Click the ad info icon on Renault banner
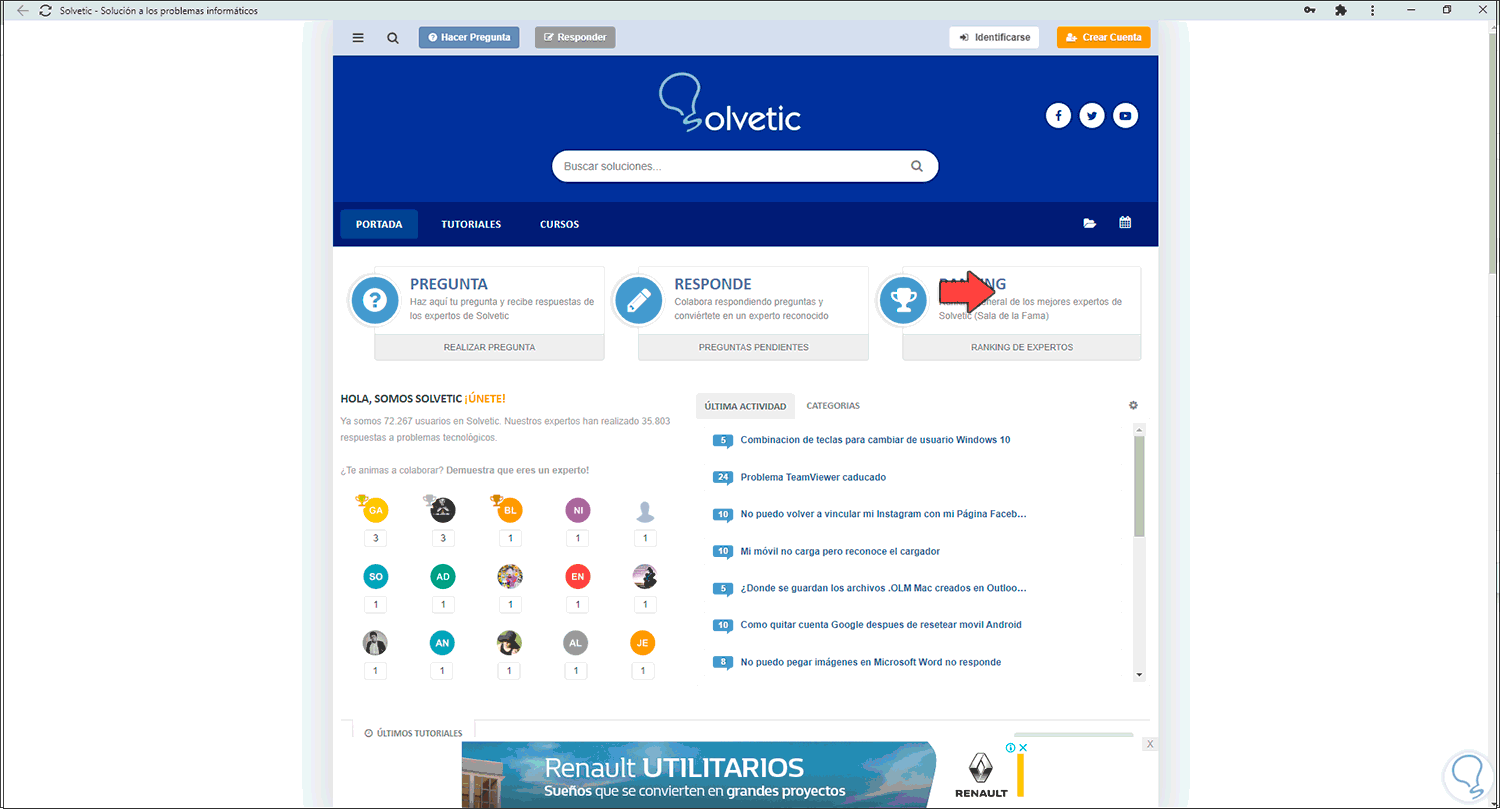Screen dimensions: 1500x809 click(x=1010, y=748)
